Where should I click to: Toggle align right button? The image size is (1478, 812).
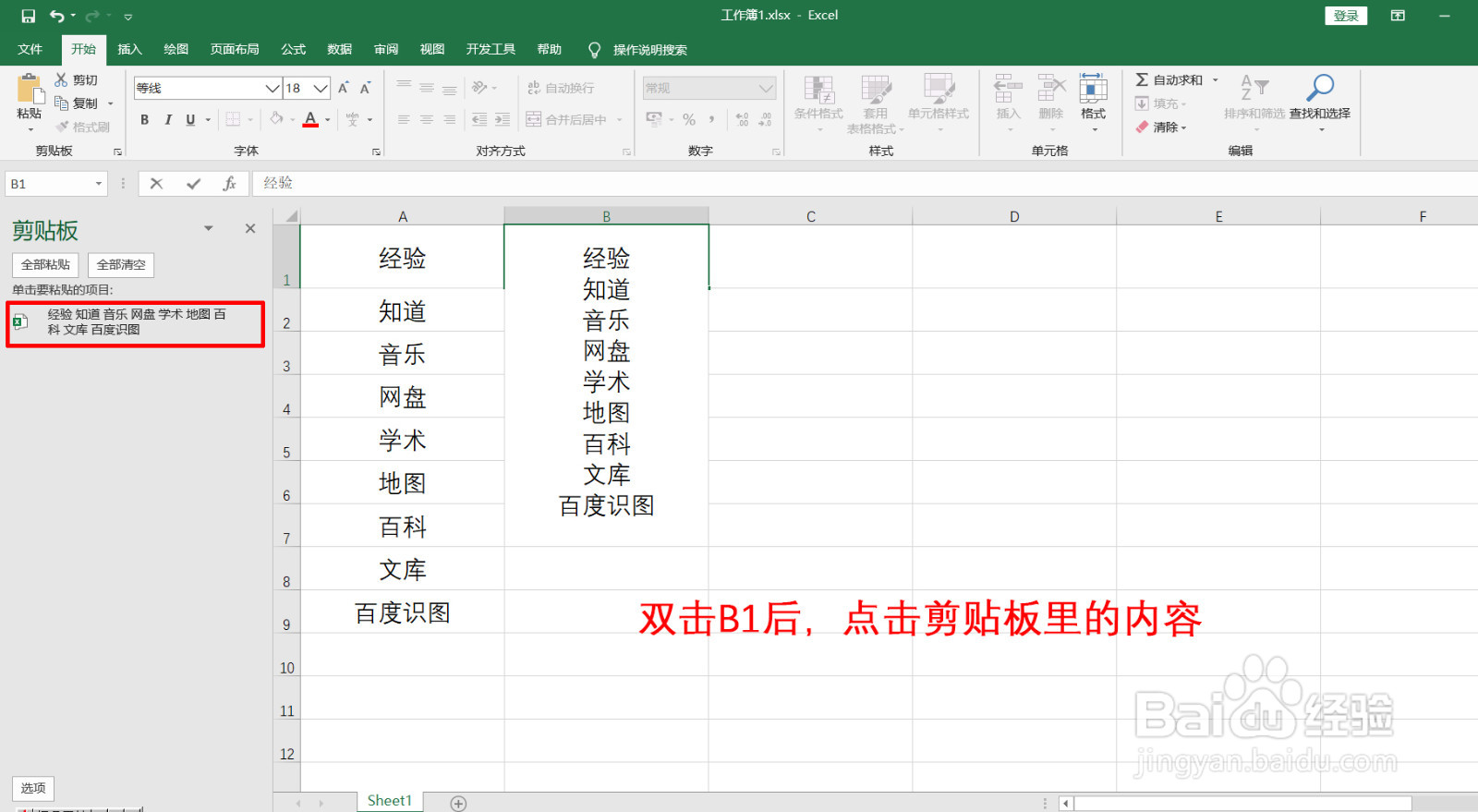pyautogui.click(x=449, y=119)
